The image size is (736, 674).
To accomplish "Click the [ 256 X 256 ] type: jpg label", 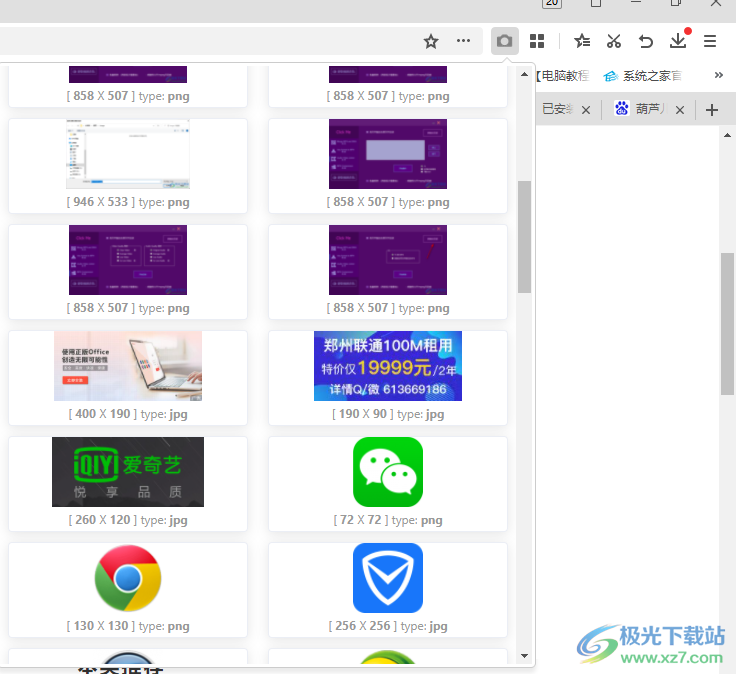I will (x=388, y=626).
